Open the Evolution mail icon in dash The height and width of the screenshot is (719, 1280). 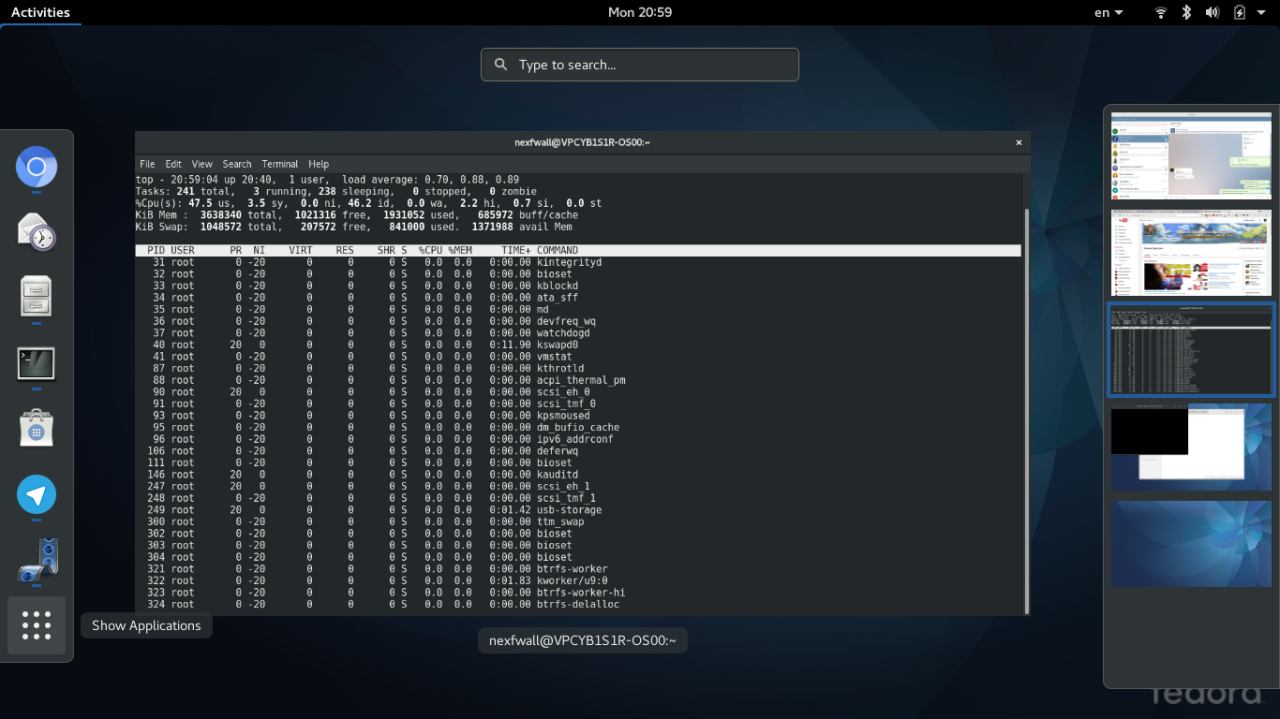pos(36,232)
